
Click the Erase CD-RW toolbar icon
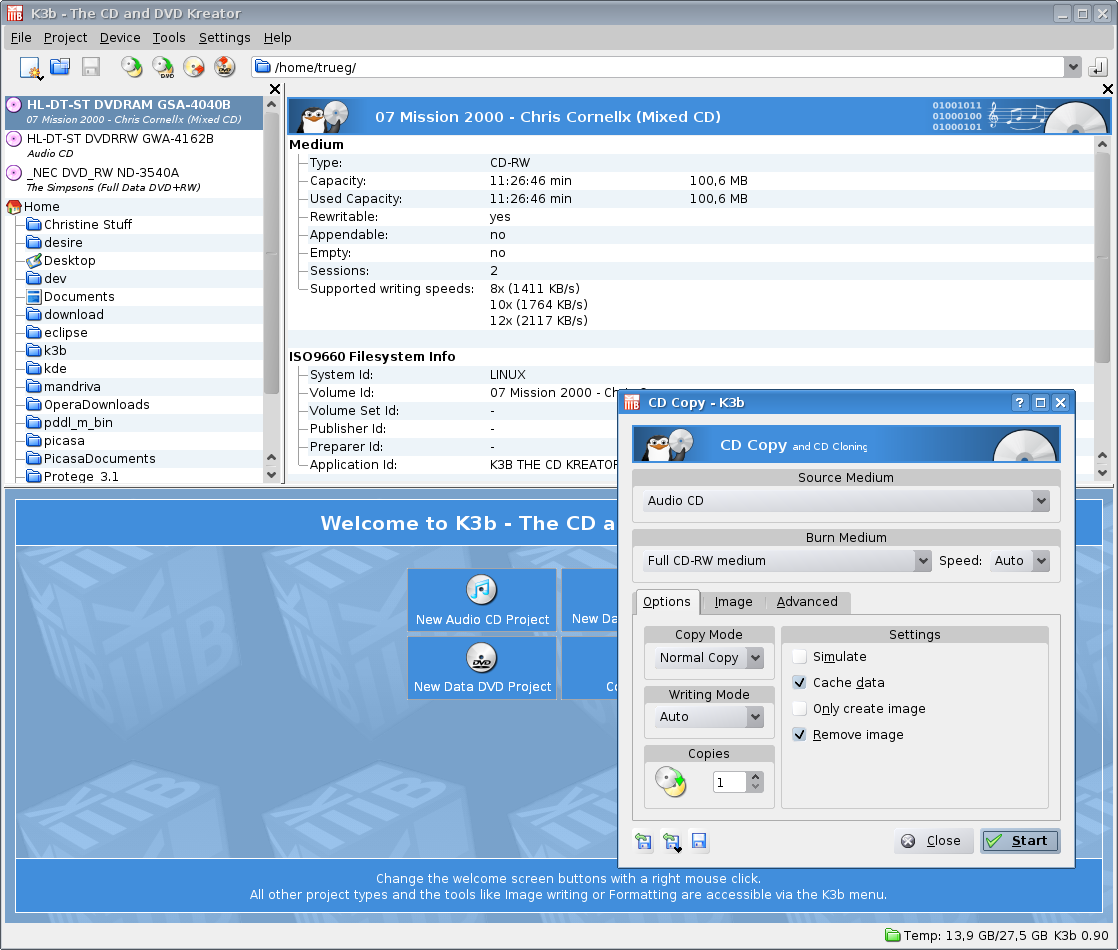click(194, 67)
